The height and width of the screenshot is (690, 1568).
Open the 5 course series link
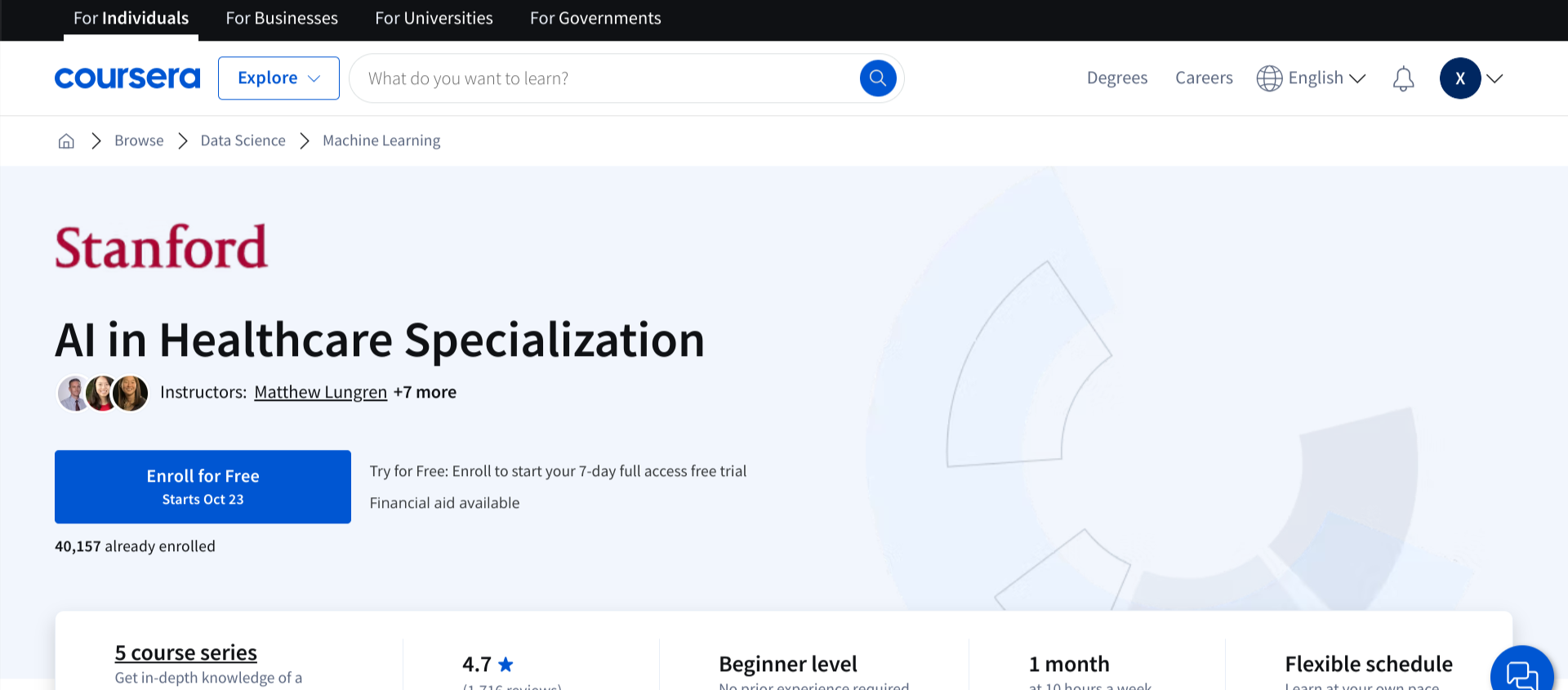[x=185, y=652]
